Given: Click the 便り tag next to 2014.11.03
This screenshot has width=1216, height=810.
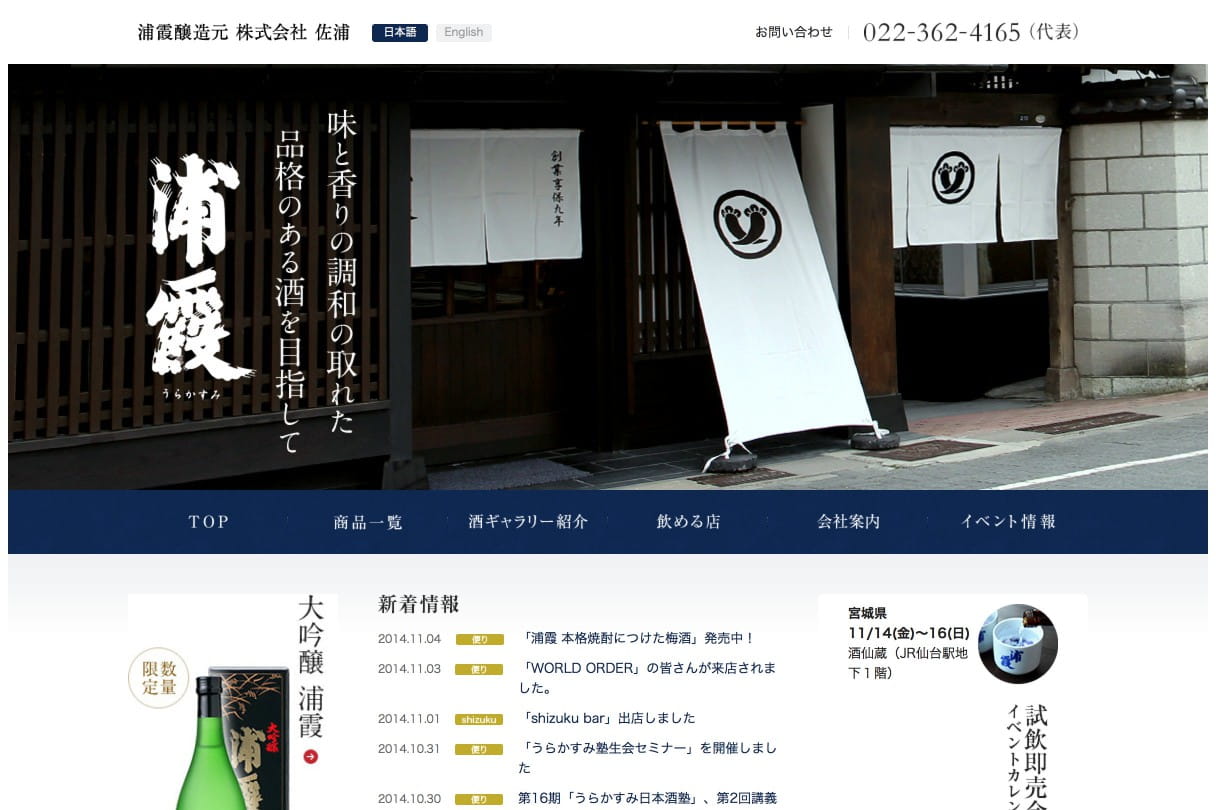Looking at the screenshot, I should tap(479, 669).
